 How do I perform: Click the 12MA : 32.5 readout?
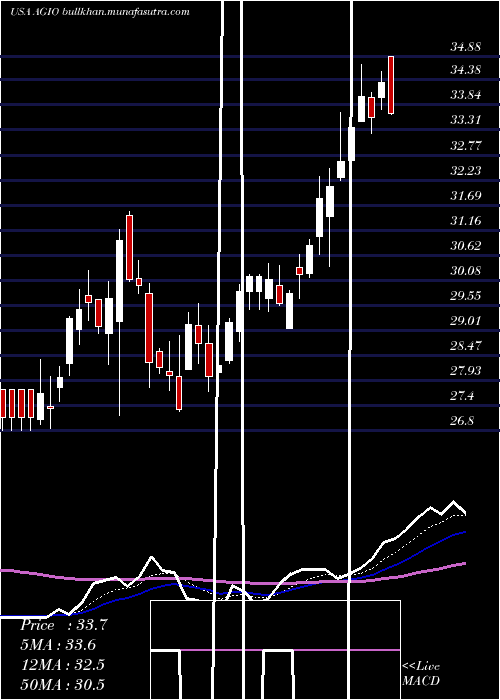pos(62,665)
